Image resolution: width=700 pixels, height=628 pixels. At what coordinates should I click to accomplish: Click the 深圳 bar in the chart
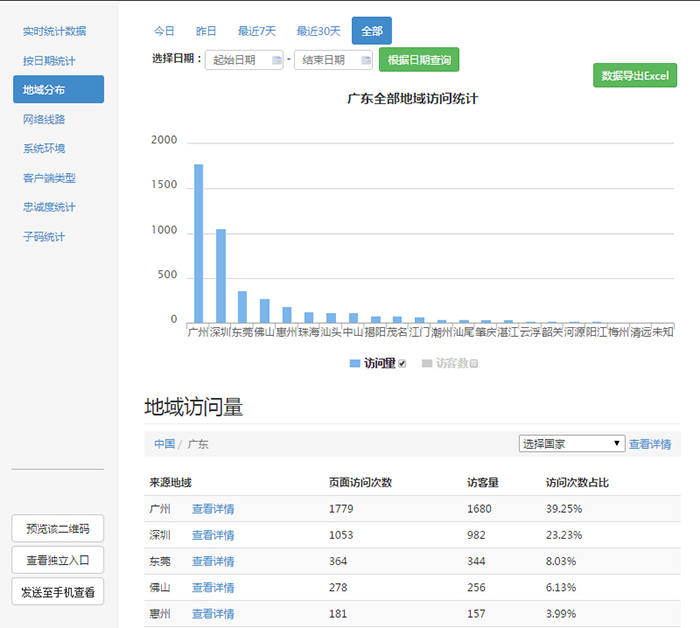tap(220, 275)
